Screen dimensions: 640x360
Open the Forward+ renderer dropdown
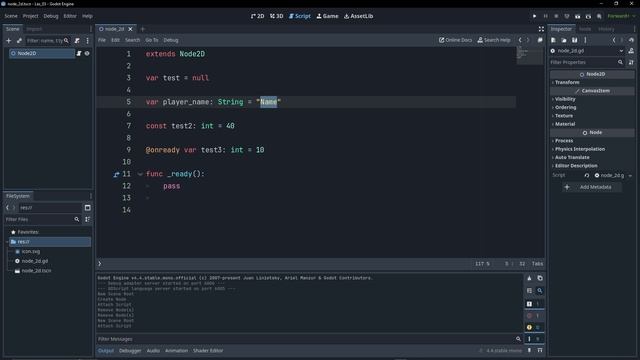click(x=621, y=16)
